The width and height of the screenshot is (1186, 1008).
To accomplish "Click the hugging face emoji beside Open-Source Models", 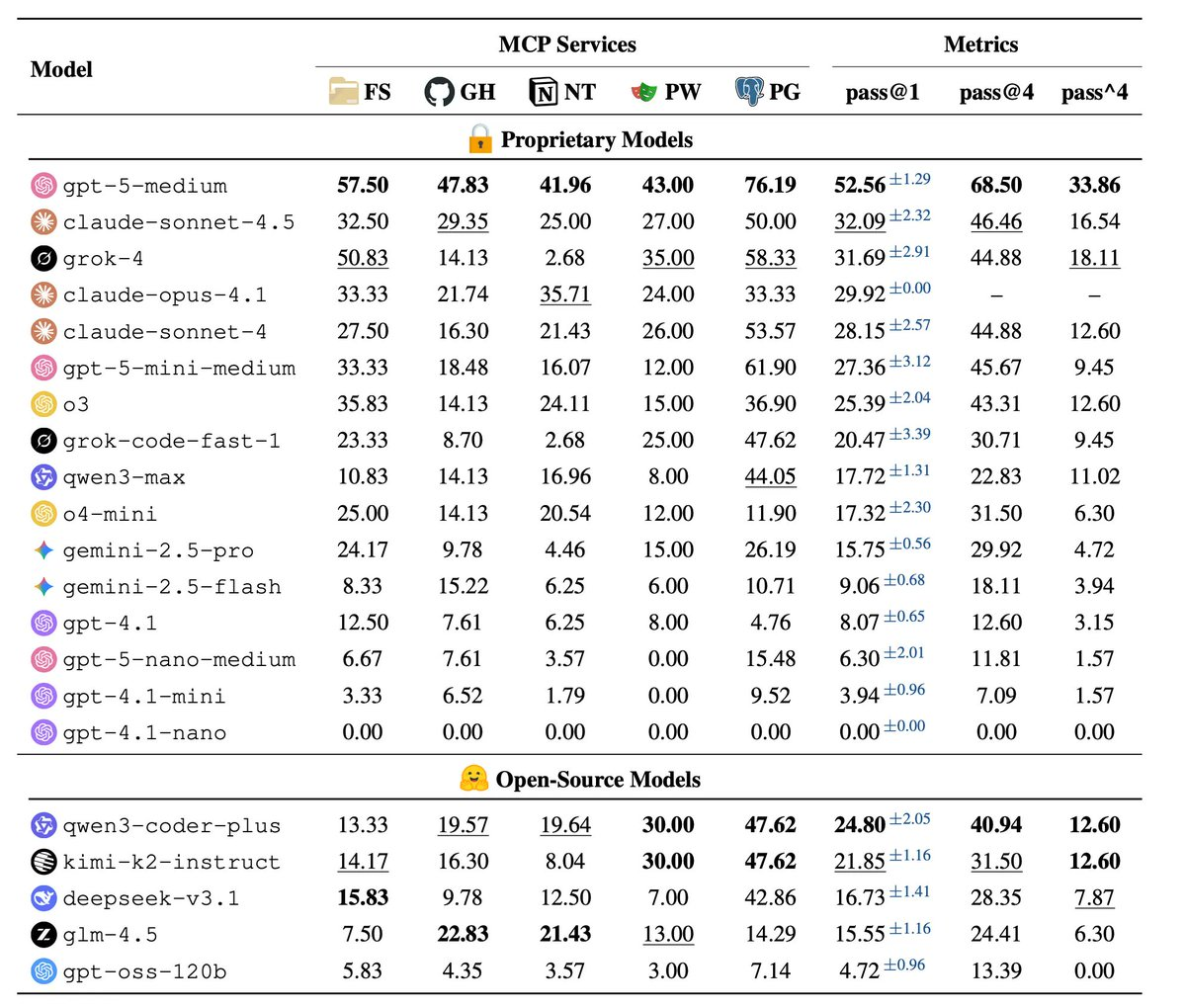I will pos(474,779).
